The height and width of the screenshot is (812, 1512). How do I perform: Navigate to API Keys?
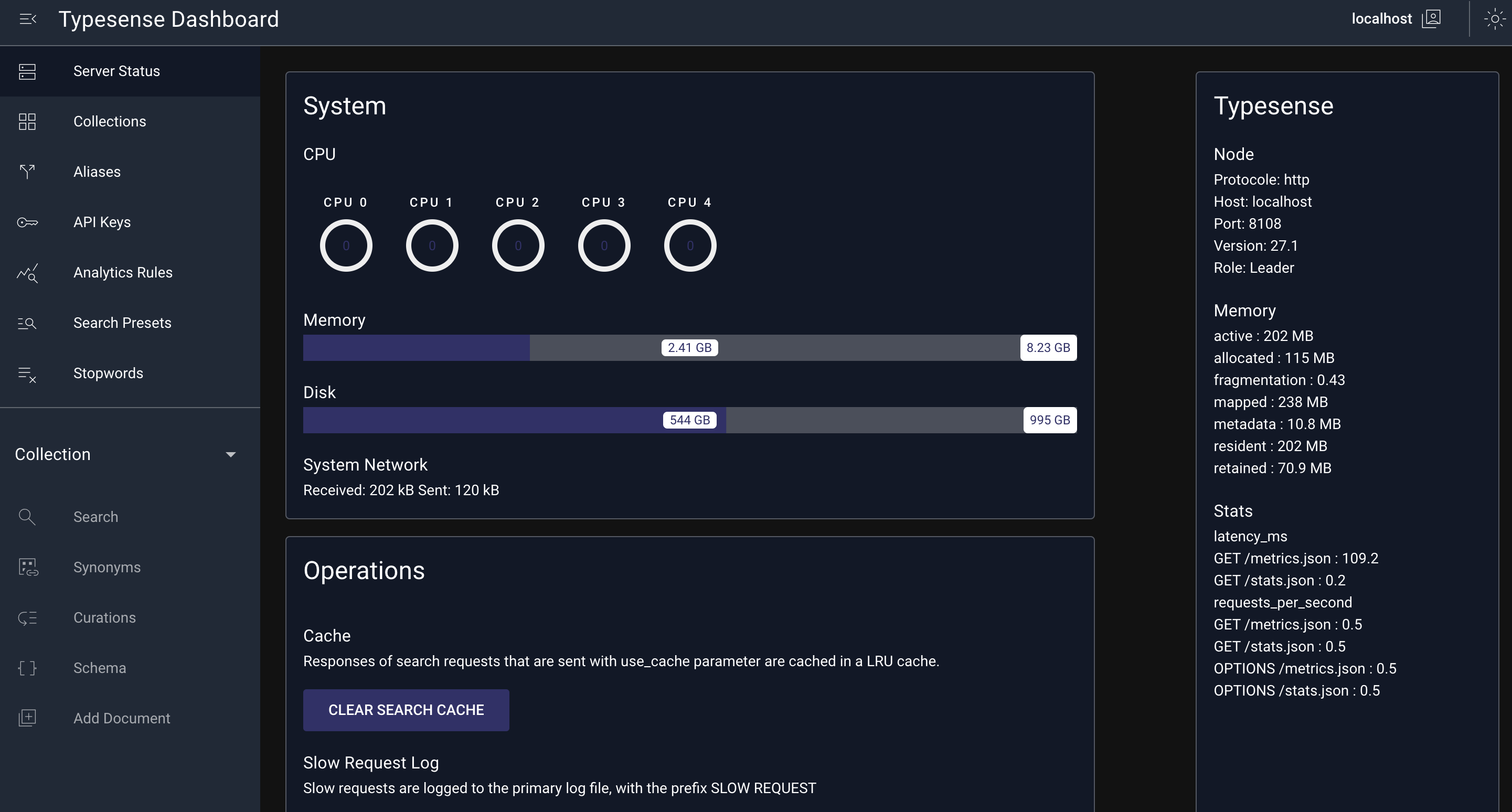point(130,222)
